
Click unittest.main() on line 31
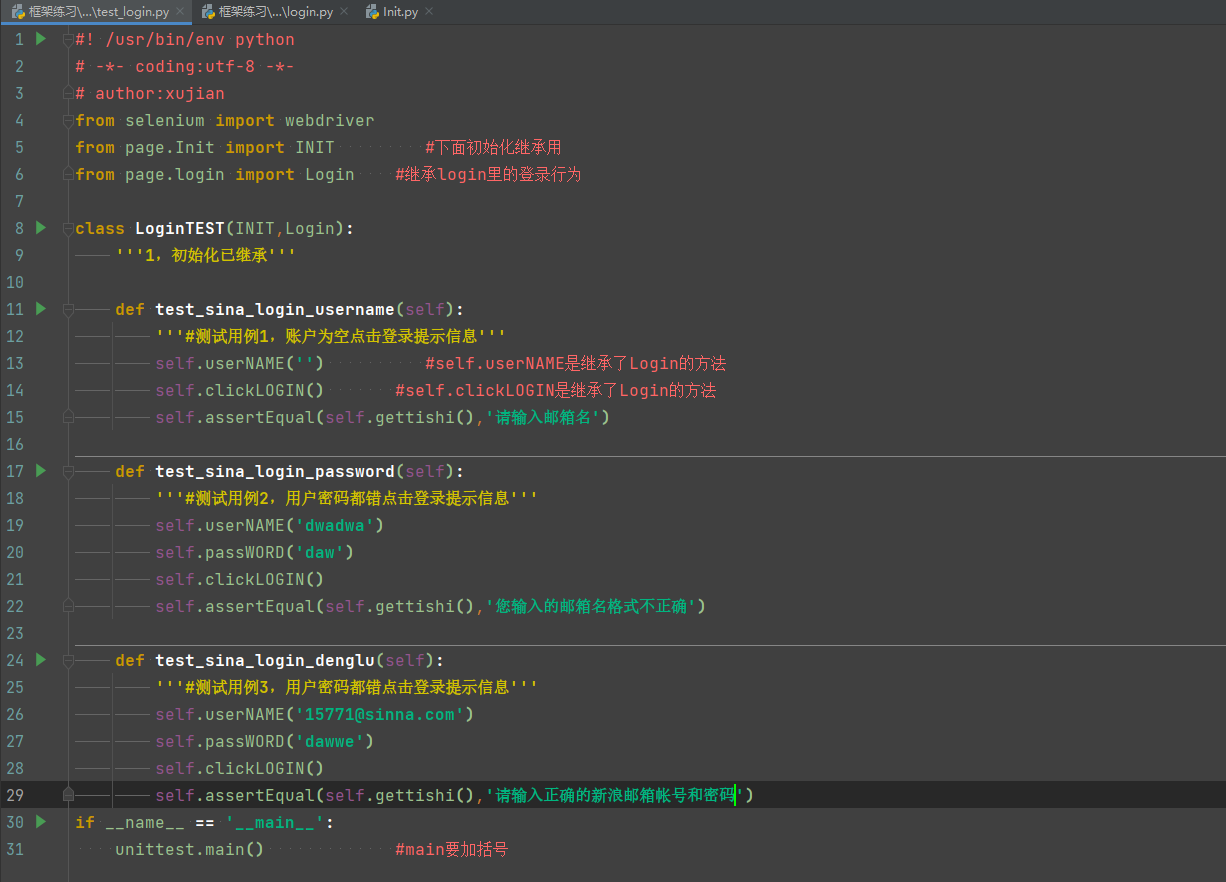190,850
